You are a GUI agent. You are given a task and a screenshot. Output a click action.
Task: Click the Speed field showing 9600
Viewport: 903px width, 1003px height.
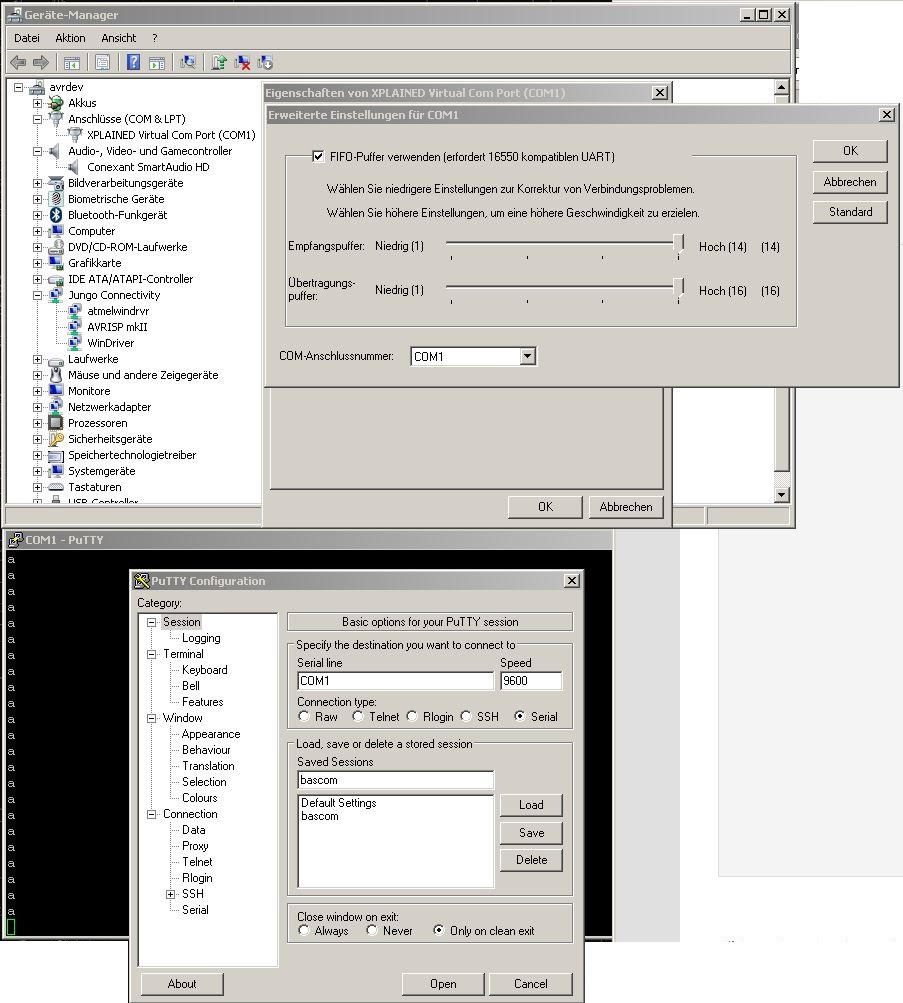531,681
